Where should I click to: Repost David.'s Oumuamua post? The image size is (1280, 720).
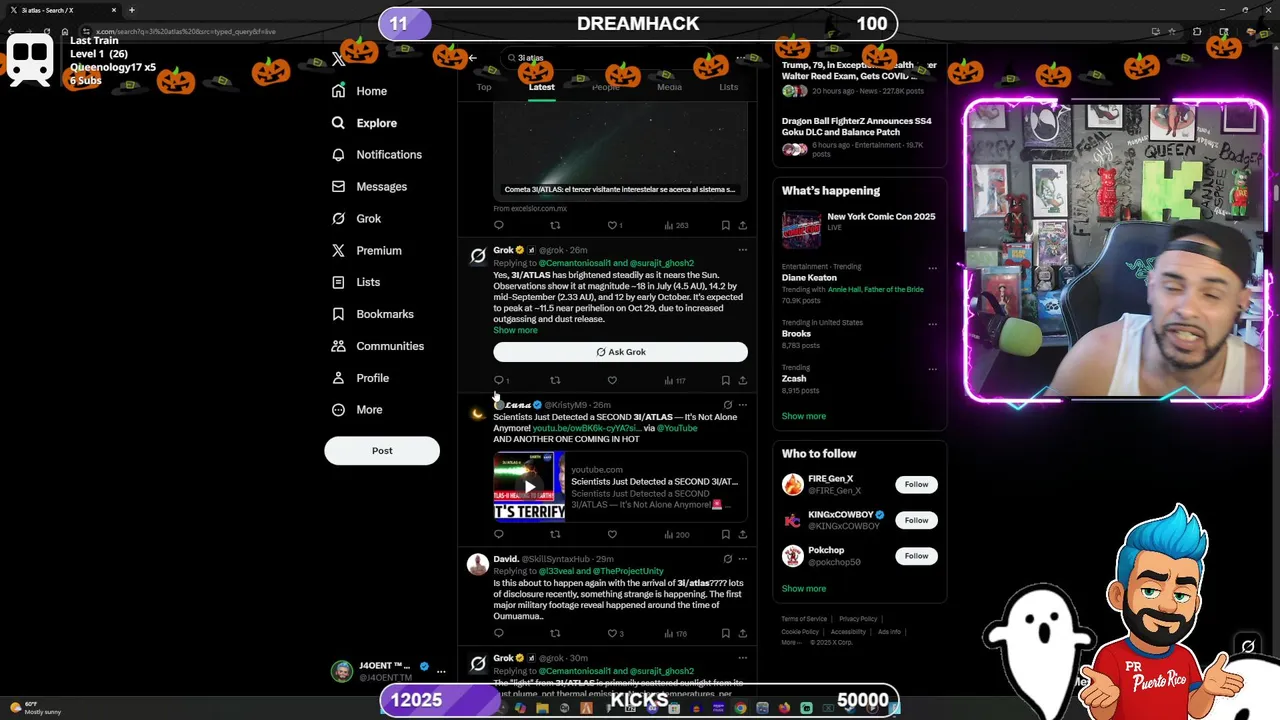pyautogui.click(x=555, y=633)
